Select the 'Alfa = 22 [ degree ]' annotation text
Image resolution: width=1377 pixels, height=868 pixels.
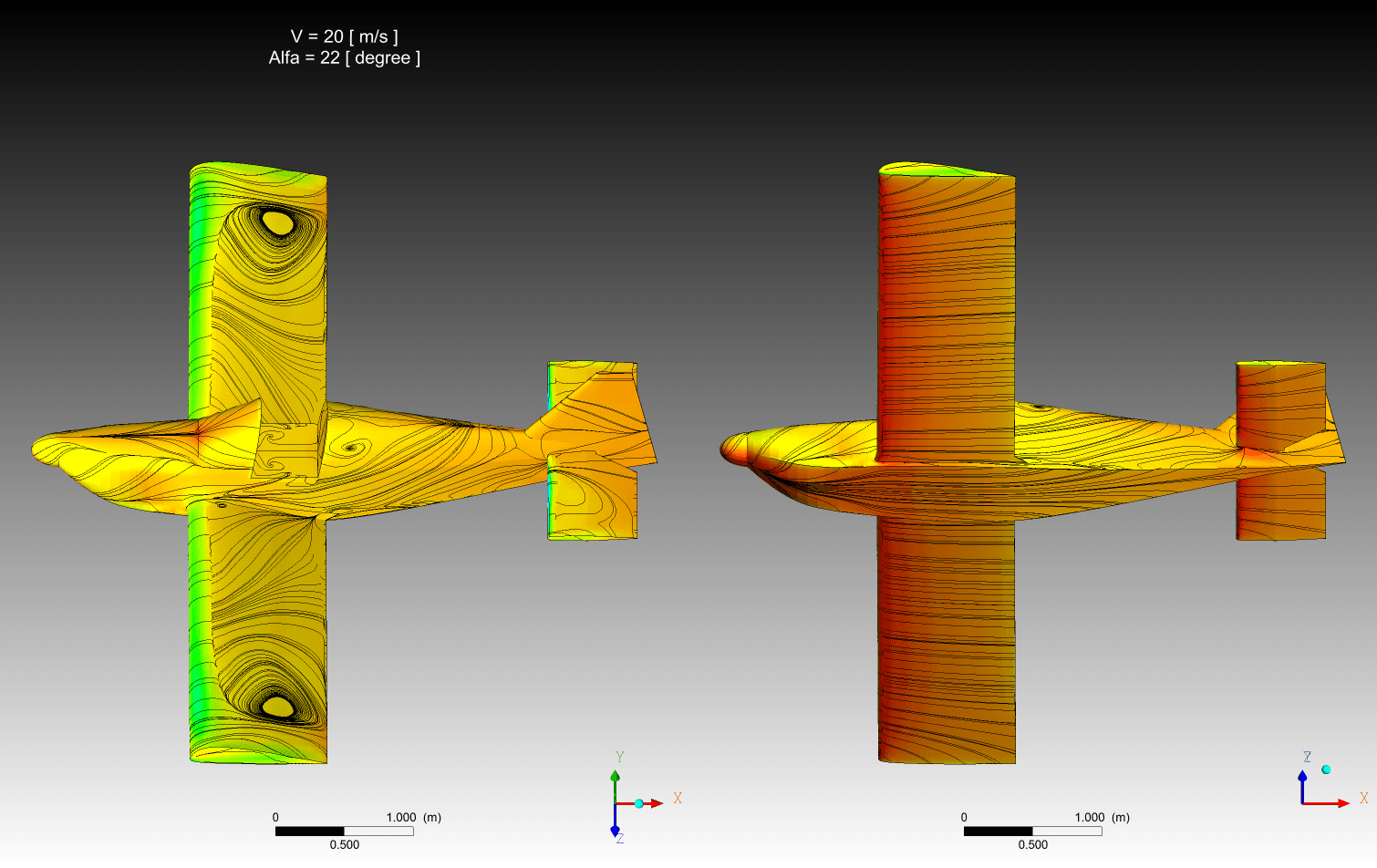[344, 58]
